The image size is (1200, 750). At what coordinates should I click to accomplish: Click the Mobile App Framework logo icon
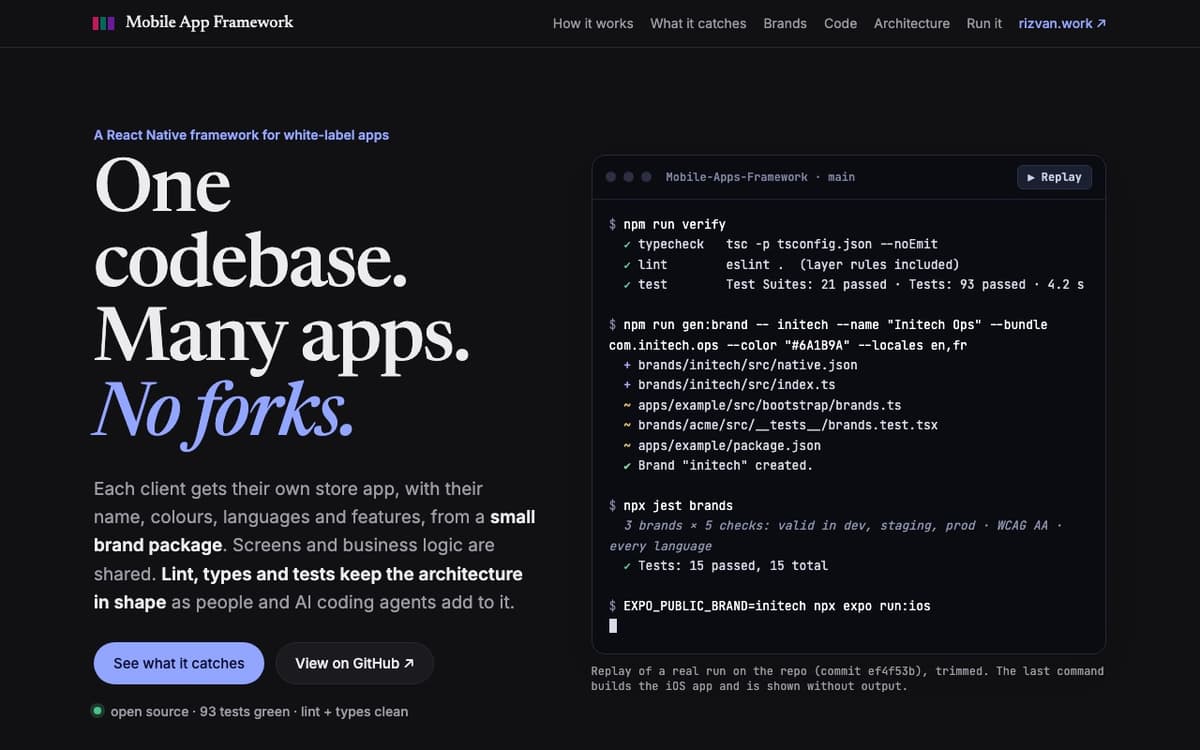[x=103, y=22]
